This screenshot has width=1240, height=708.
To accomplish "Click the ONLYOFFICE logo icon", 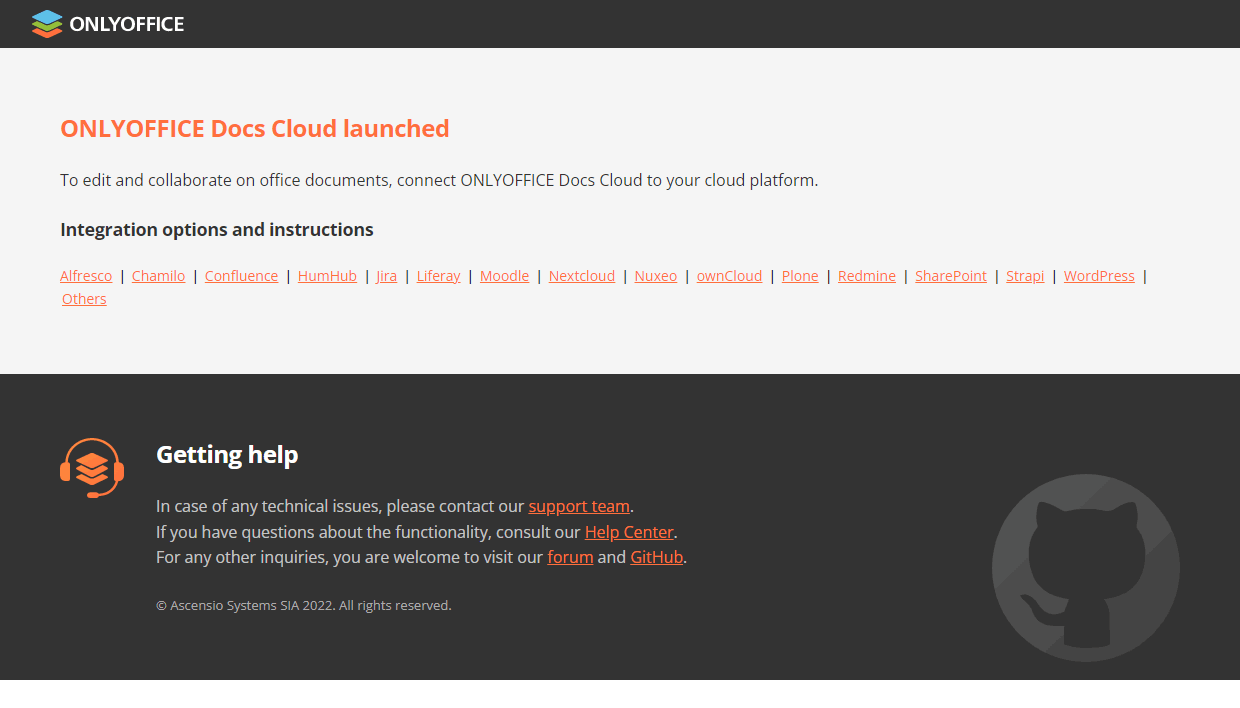I will click(46, 23).
